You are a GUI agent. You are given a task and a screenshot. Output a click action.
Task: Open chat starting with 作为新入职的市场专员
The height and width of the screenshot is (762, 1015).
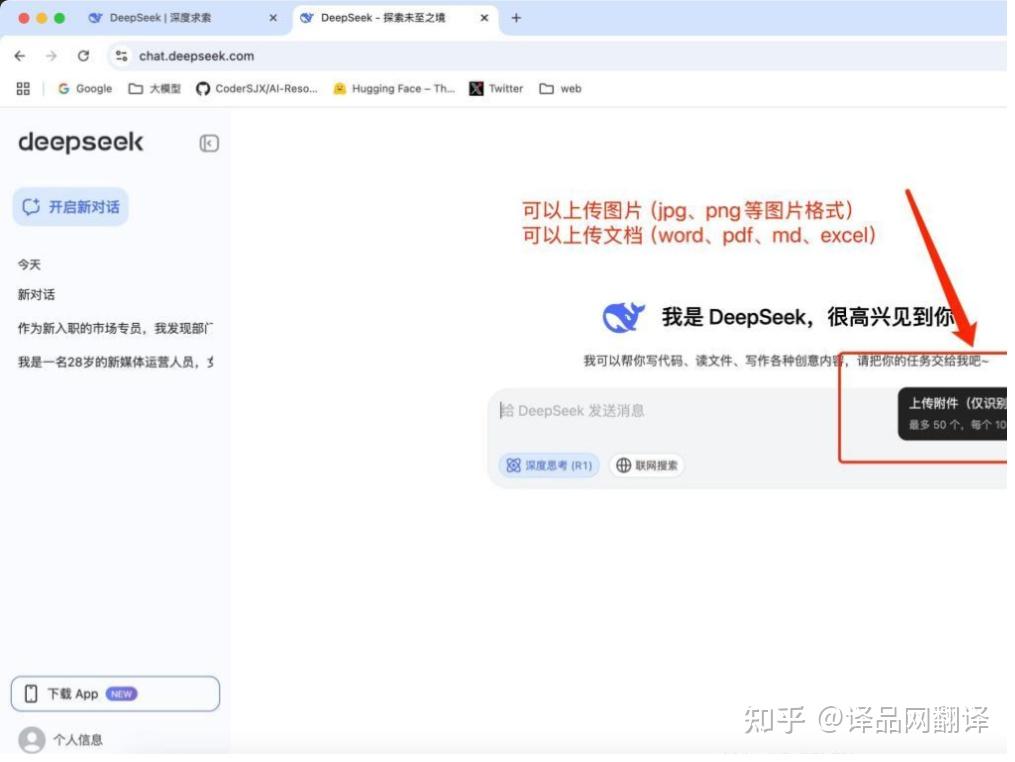[115, 329]
